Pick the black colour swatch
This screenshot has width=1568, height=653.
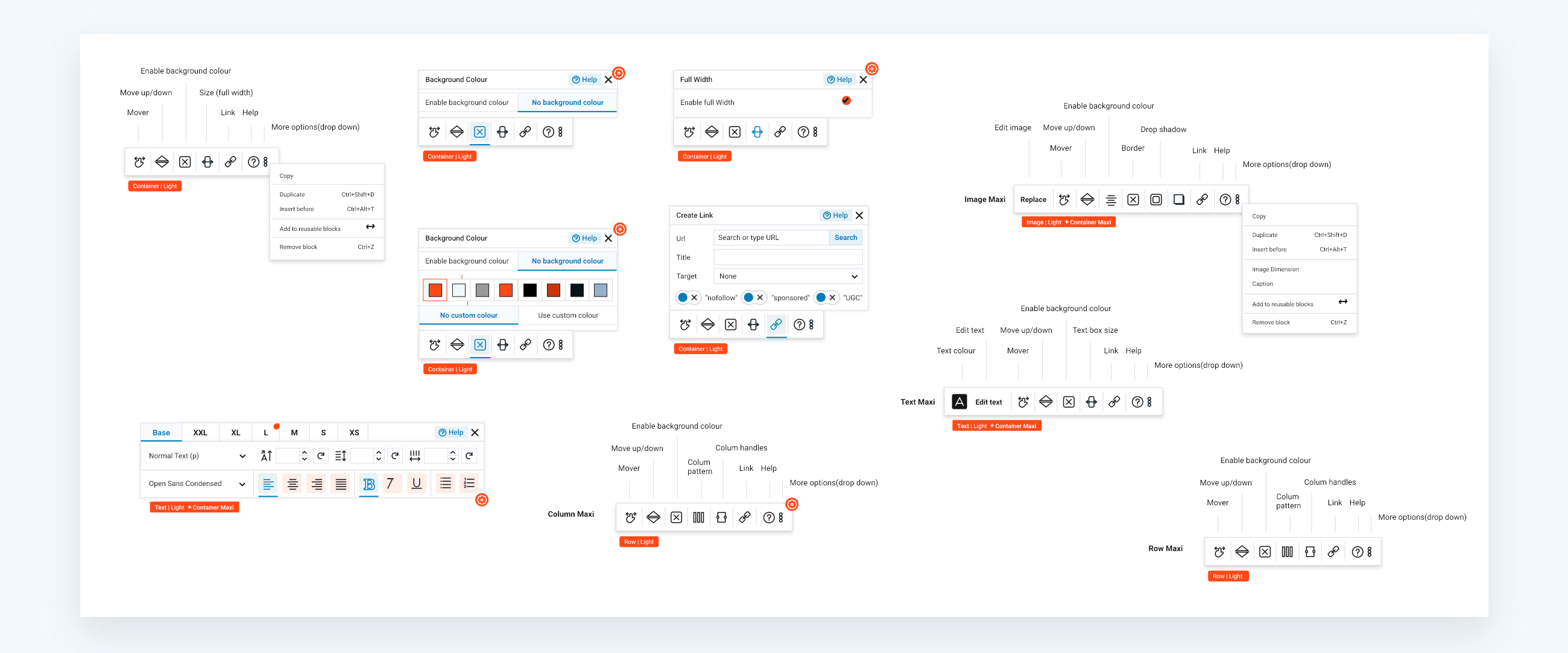point(530,290)
